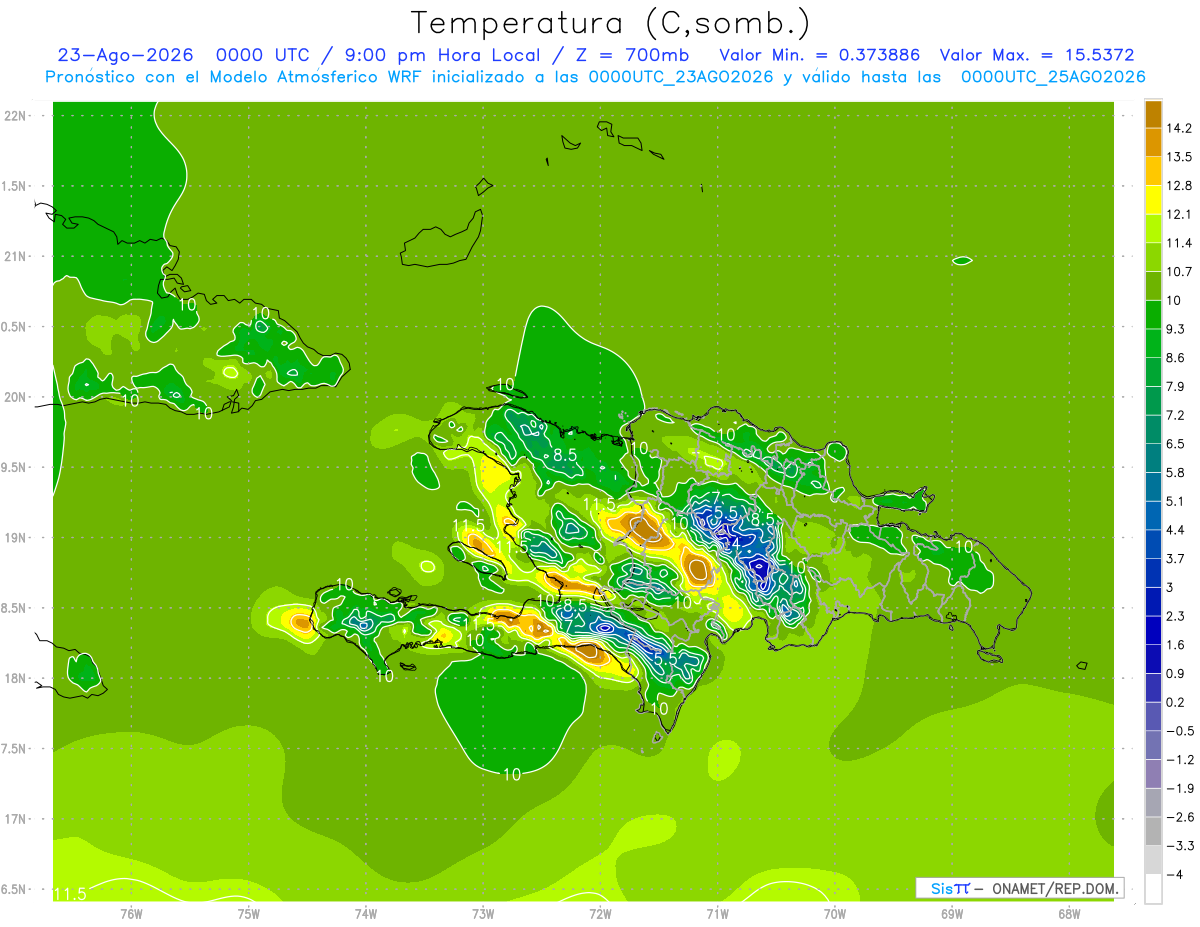The image size is (1200, 927).
Task: Select the gray segment between -2.6 and -3.3
Action: 1153,831
